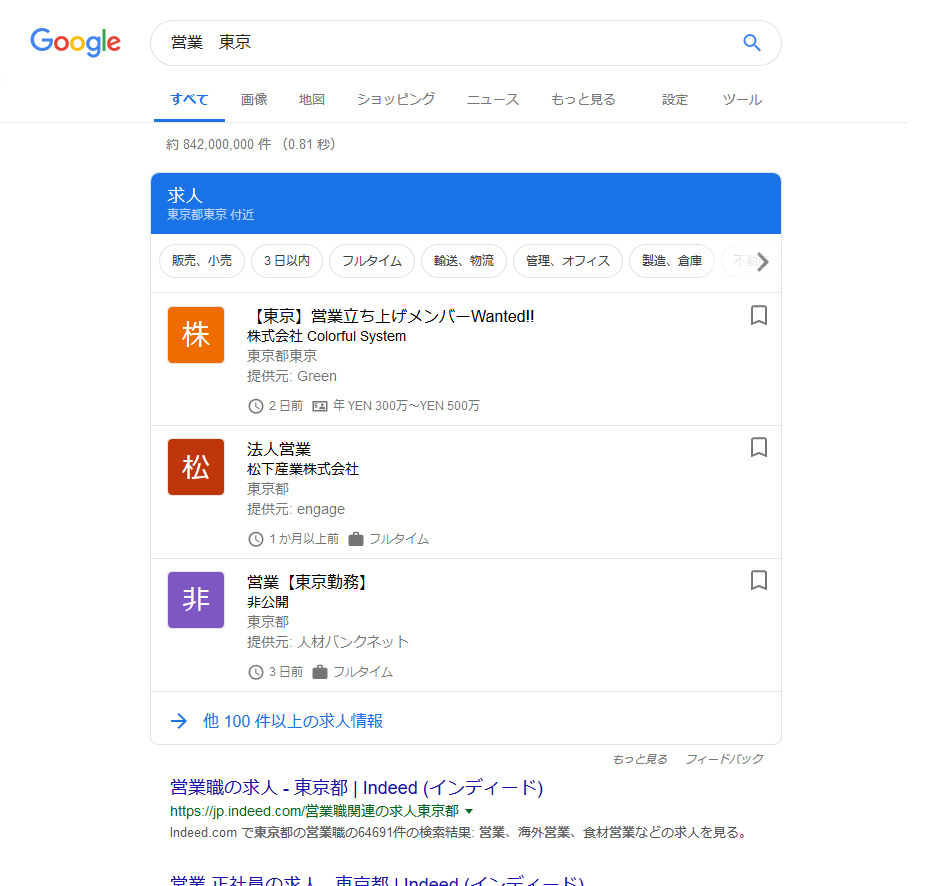Click the clock icon beside 1 か月以上前
This screenshot has height=886, width=935.
click(x=255, y=540)
